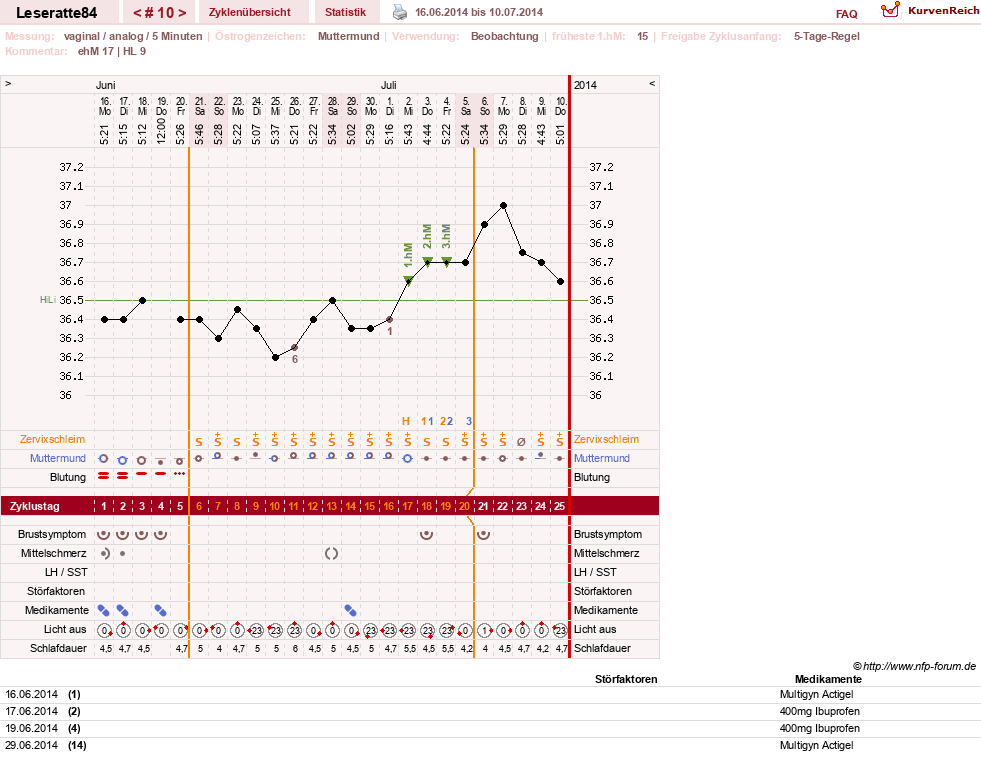Click the Mittelschmerz parentheses icon day 13
This screenshot has height=778, width=981.
click(332, 553)
